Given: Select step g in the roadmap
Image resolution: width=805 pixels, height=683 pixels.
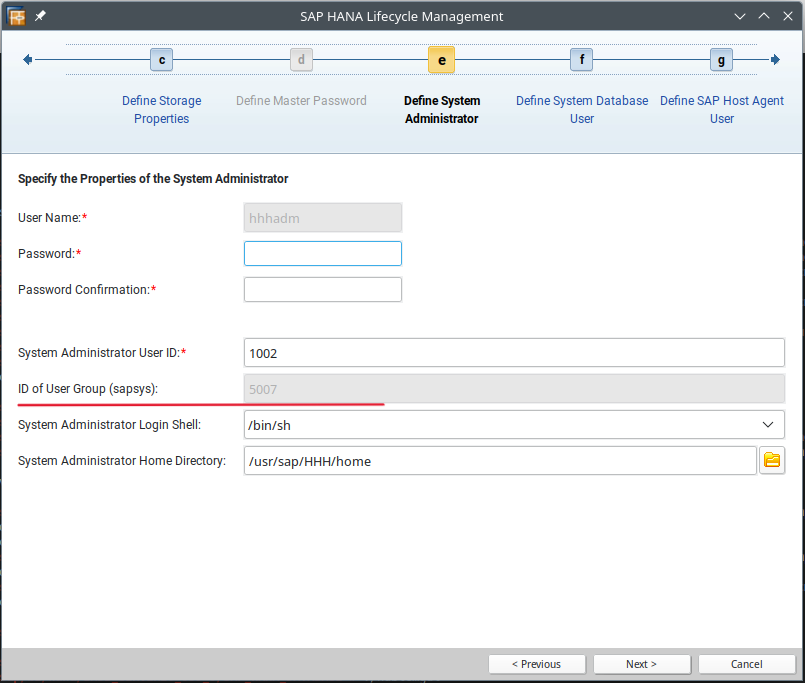Looking at the screenshot, I should (x=721, y=60).
